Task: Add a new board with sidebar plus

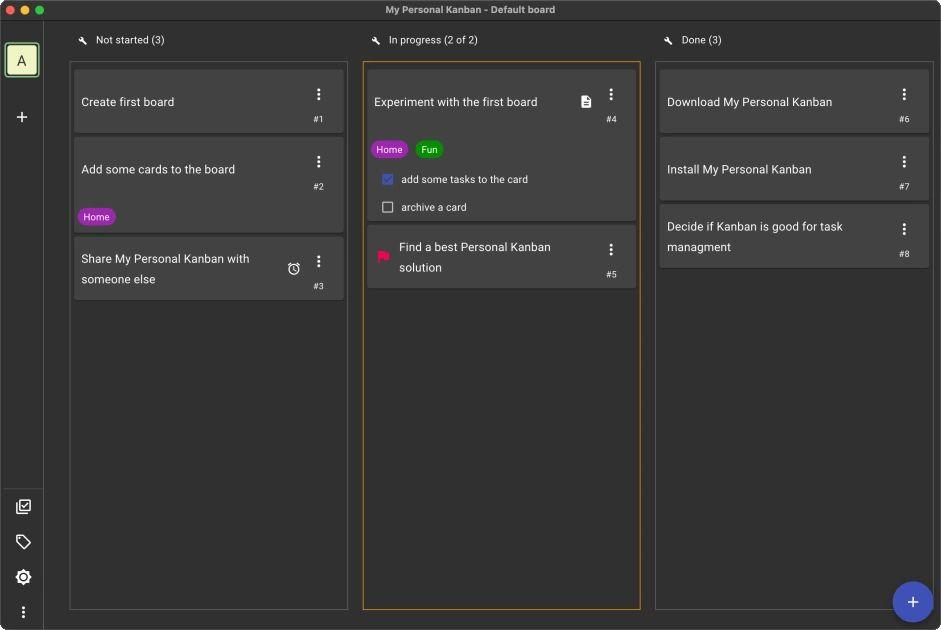Action: [22, 117]
